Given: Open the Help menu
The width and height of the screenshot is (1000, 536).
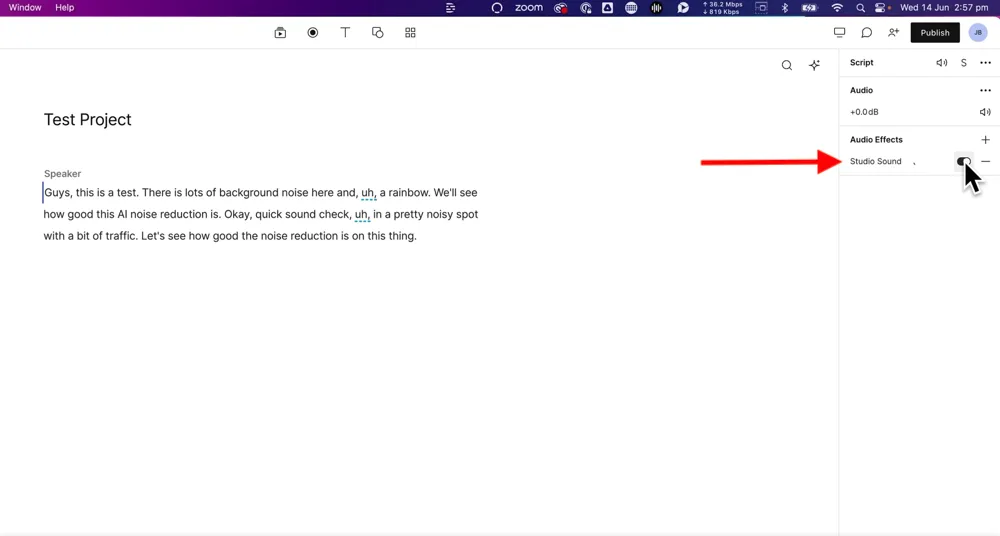Looking at the screenshot, I should pos(64,7).
